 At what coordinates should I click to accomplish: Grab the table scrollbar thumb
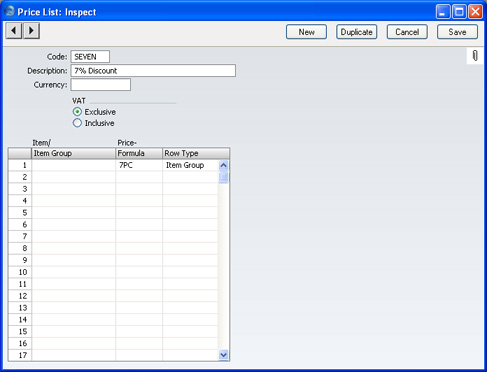click(x=224, y=177)
